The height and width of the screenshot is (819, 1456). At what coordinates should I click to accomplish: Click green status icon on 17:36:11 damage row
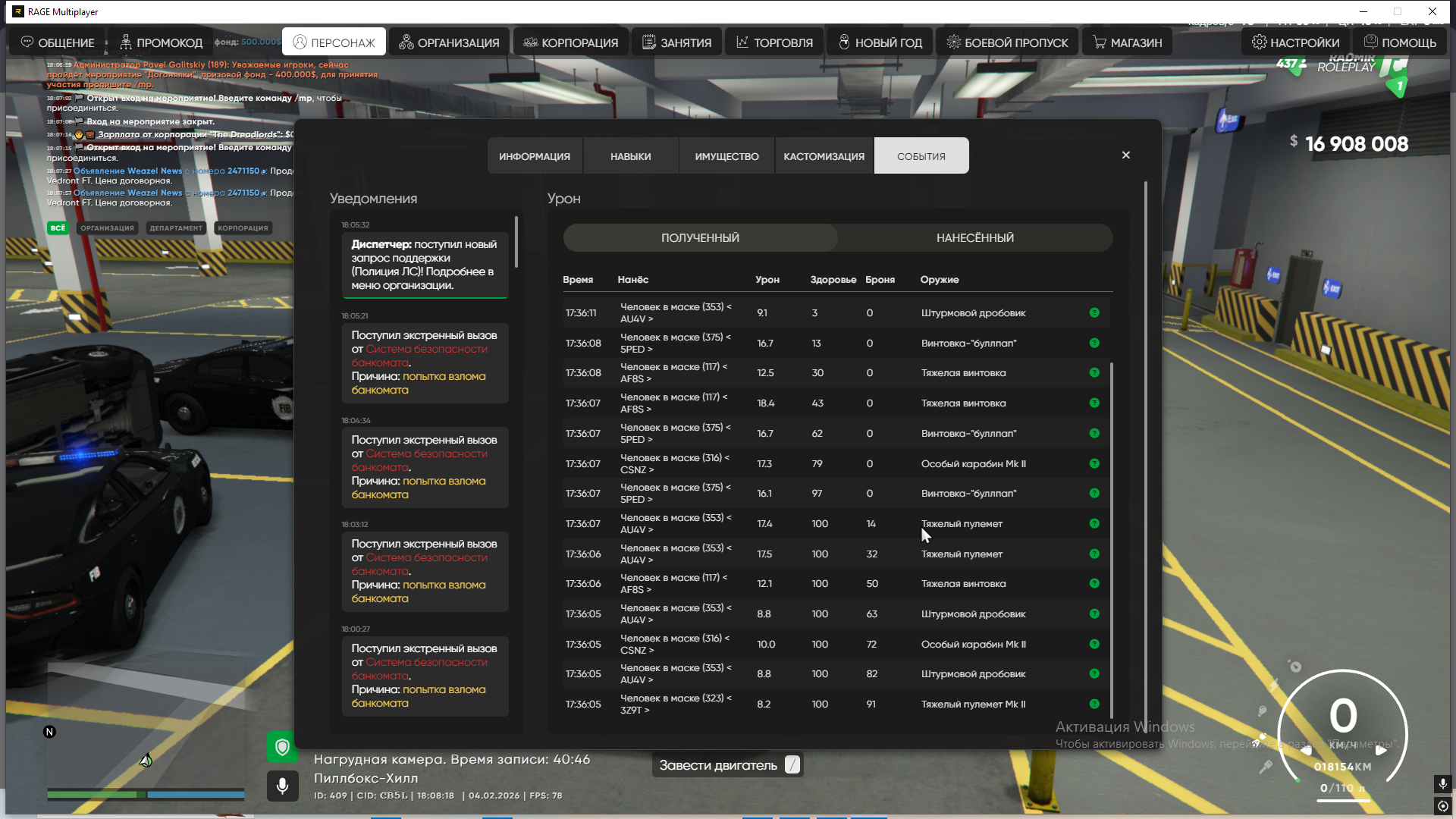tap(1094, 312)
